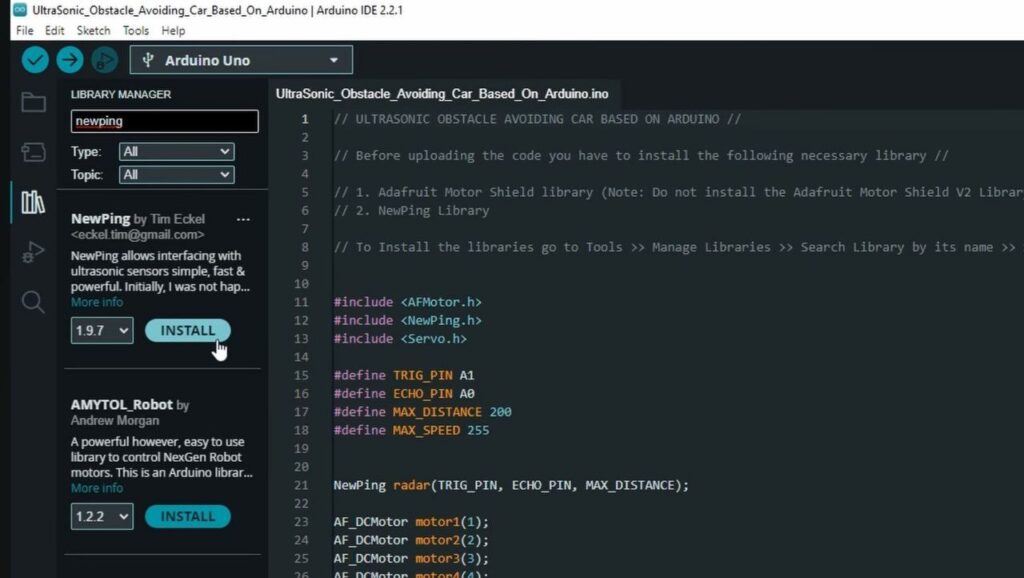Open the Topic filter dropdown

pyautogui.click(x=176, y=174)
